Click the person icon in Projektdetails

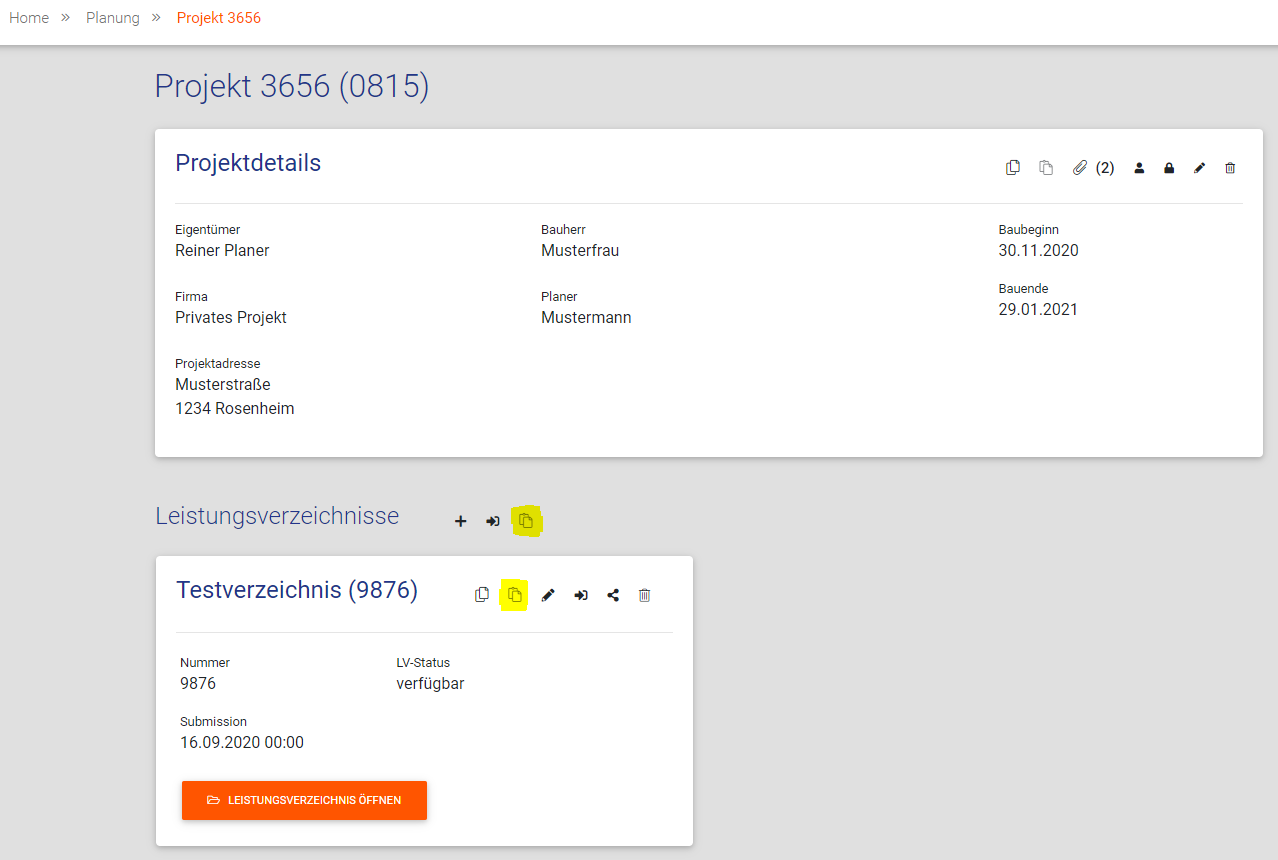point(1139,168)
